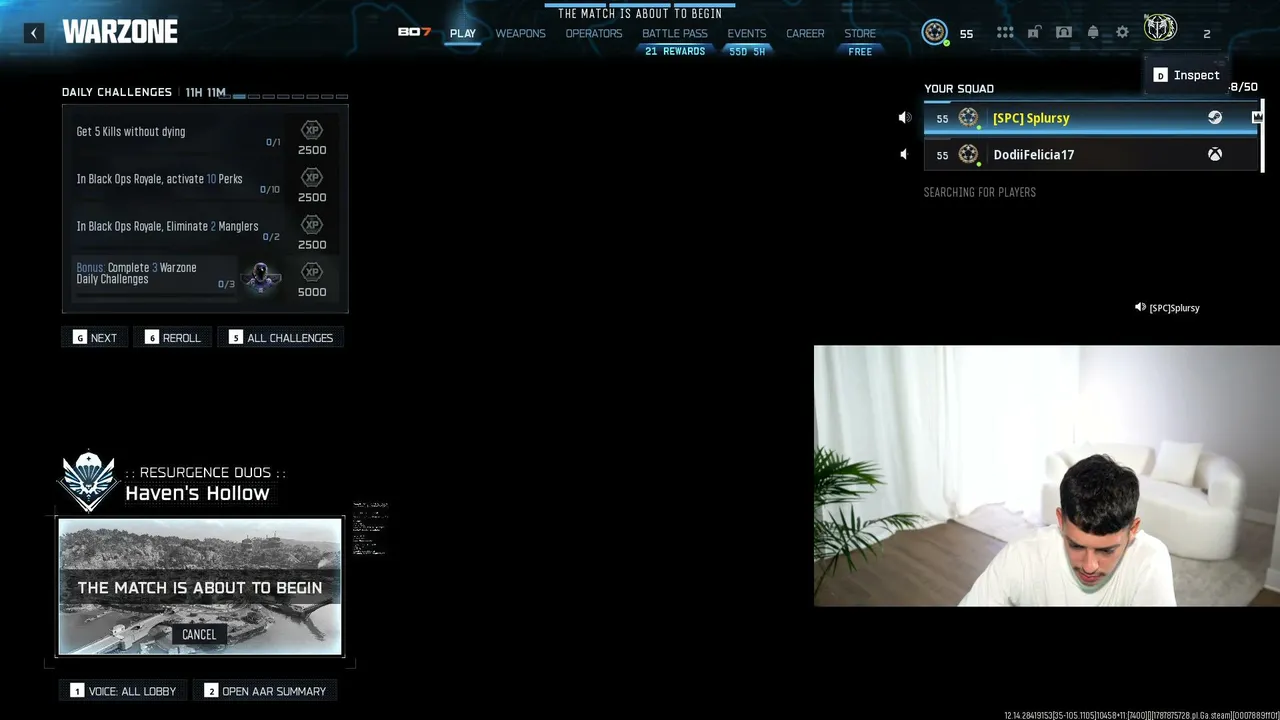
Task: Click XP icon for activate 10 Perks challenge
Action: coord(312,178)
